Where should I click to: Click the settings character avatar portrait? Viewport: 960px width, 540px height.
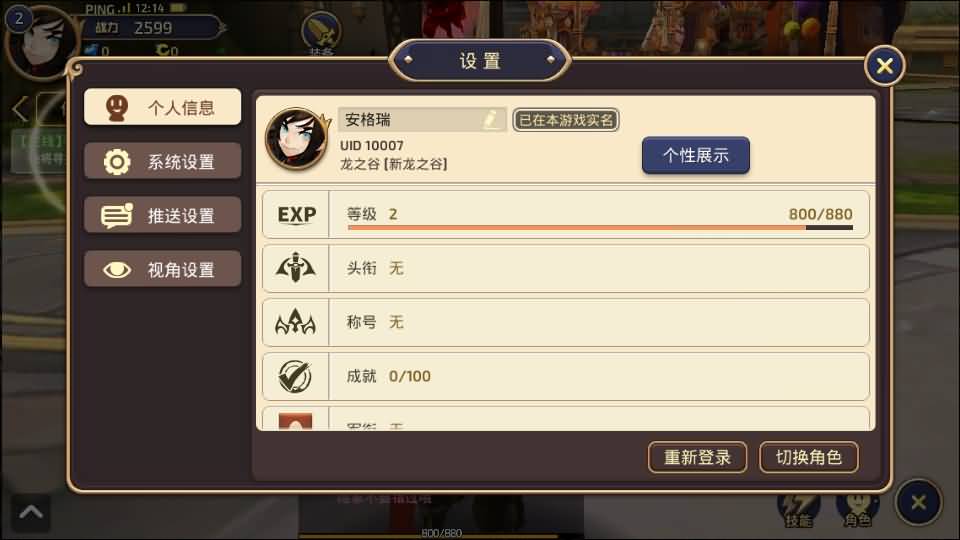(296, 138)
